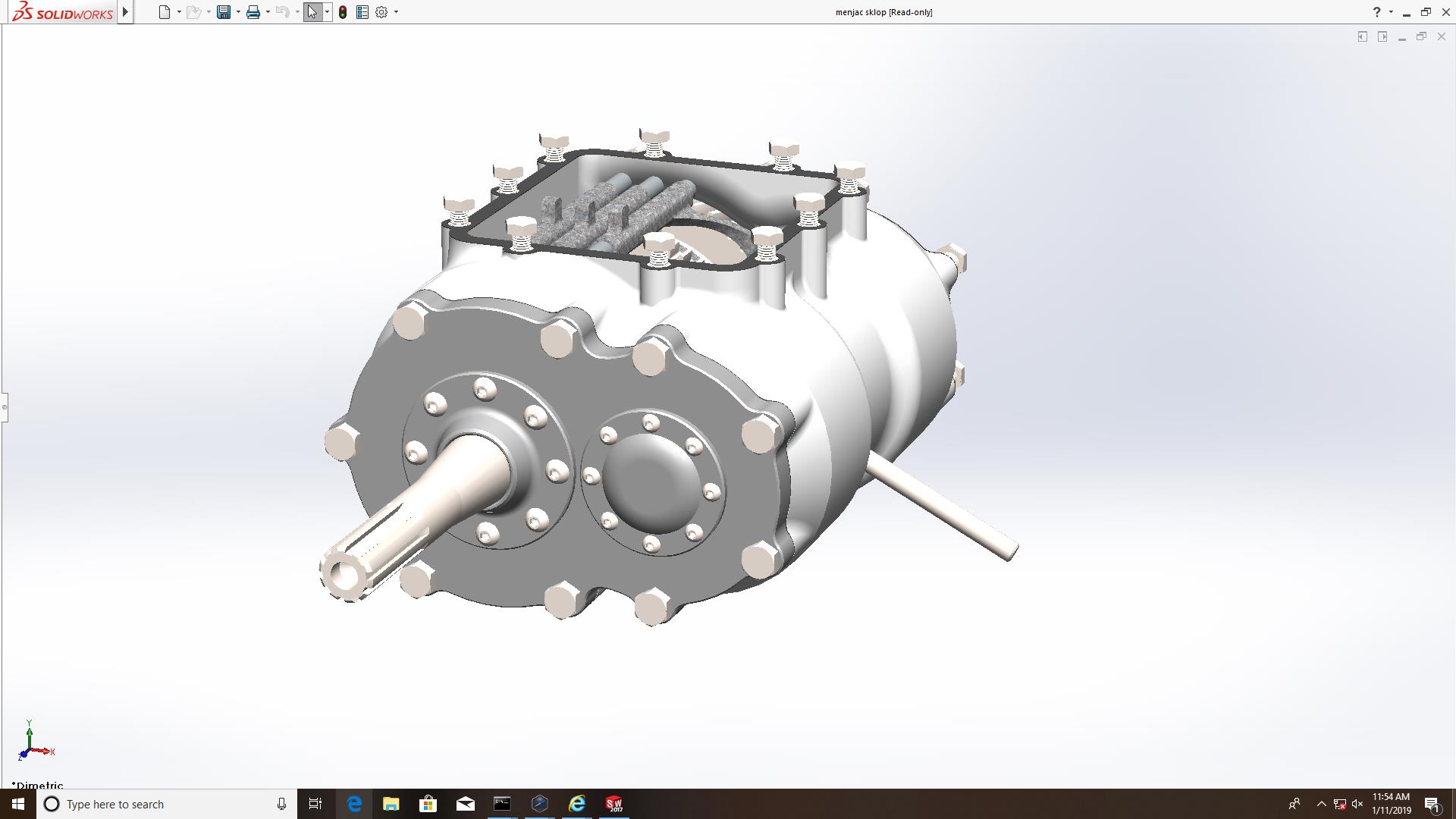The height and width of the screenshot is (819, 1456).
Task: Open the Options gear icon
Action: tap(381, 12)
